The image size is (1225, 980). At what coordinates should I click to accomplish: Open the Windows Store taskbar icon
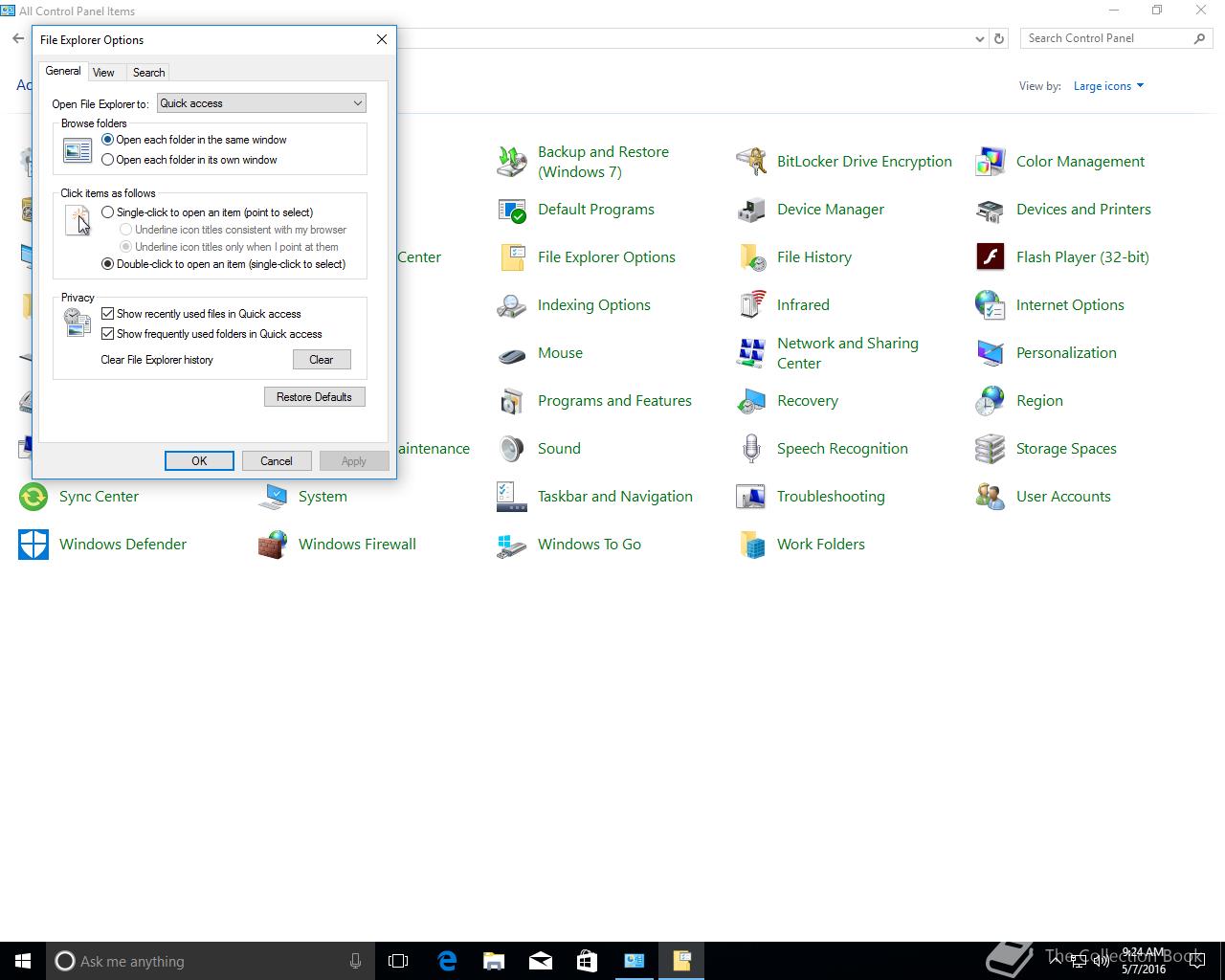(x=587, y=961)
